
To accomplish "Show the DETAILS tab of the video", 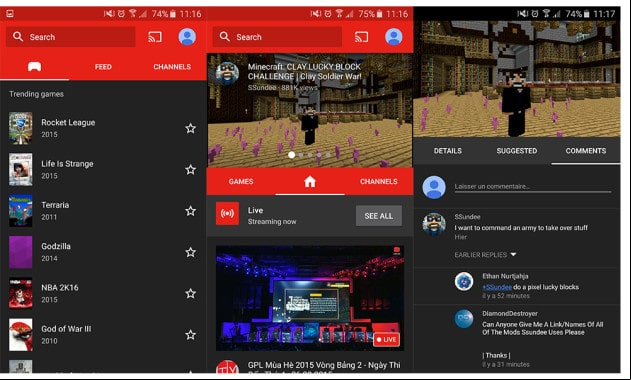I will [447, 151].
